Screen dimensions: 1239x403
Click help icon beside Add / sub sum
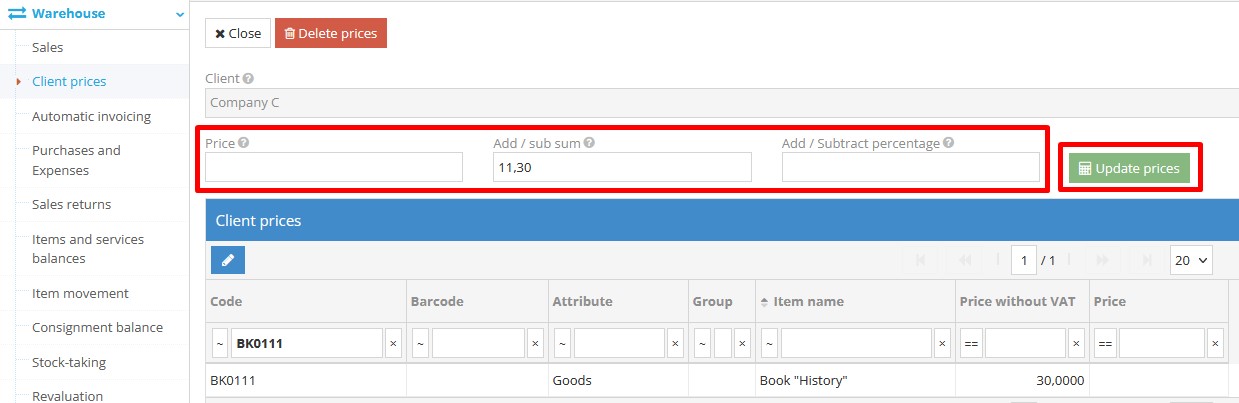(x=589, y=143)
